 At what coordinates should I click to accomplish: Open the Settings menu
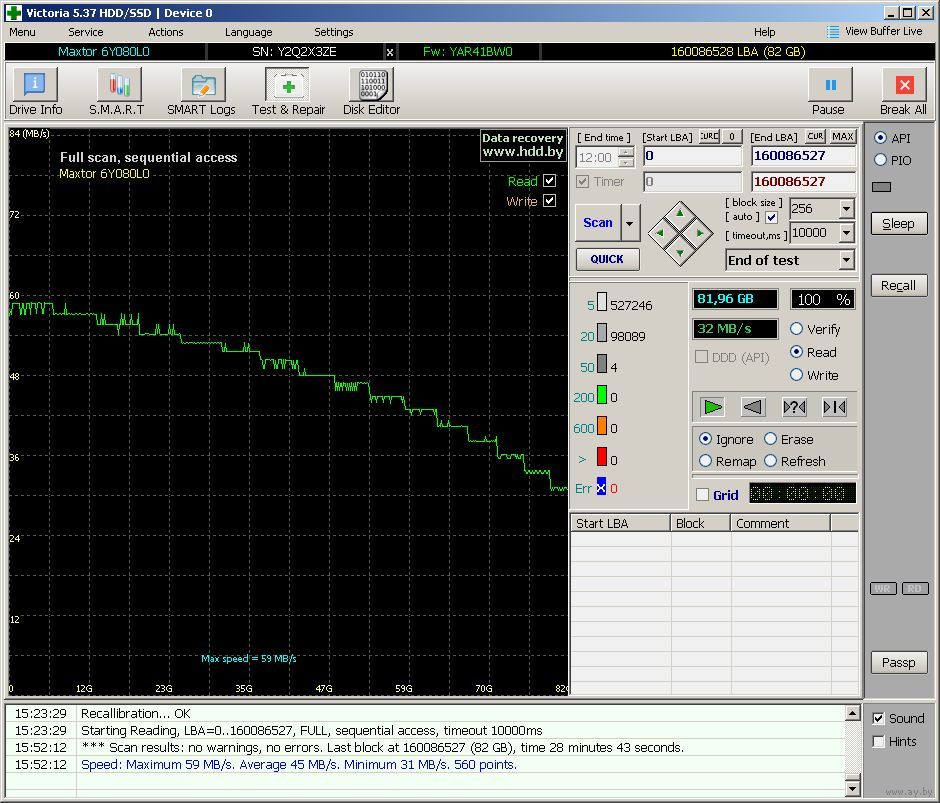334,32
